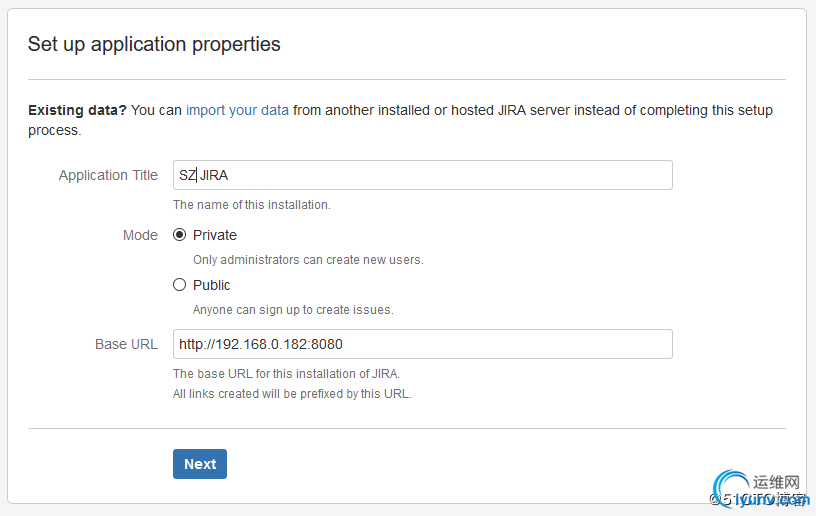Click the 'Application Title' label

tap(108, 175)
